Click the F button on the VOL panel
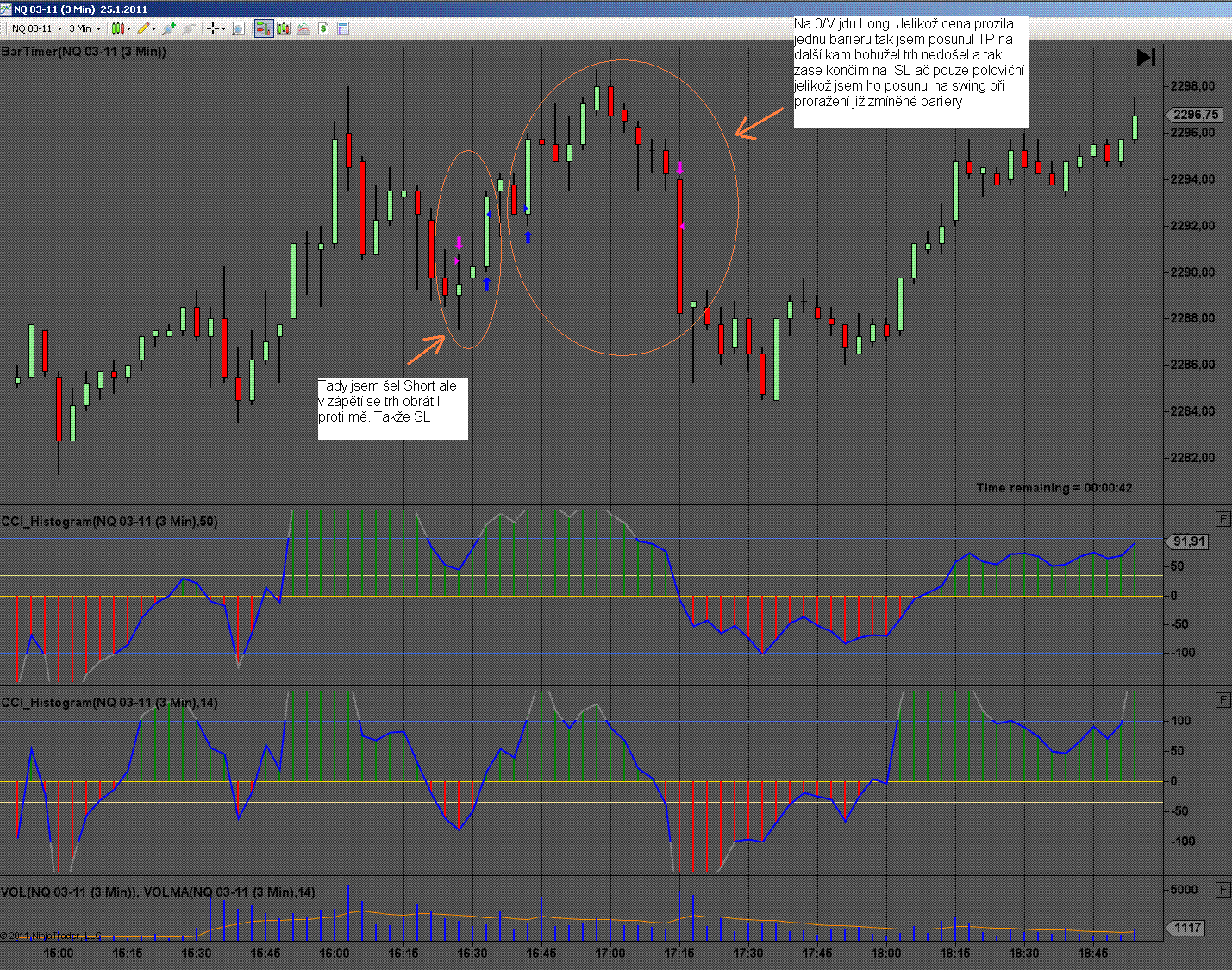This screenshot has width=1232, height=970. pos(1223,889)
